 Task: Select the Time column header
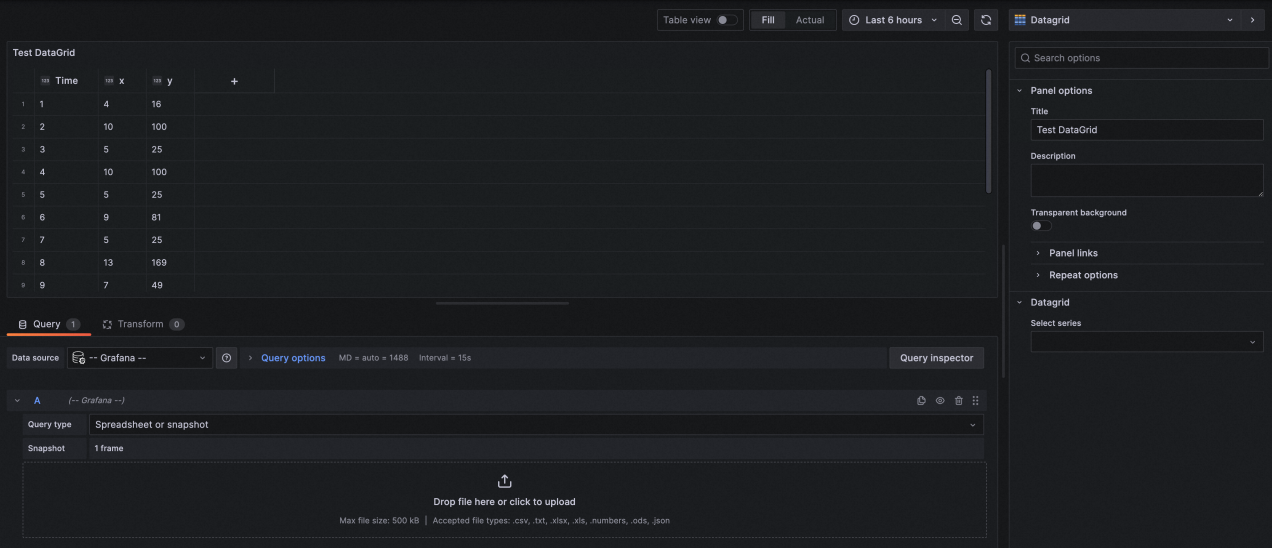(x=66, y=81)
